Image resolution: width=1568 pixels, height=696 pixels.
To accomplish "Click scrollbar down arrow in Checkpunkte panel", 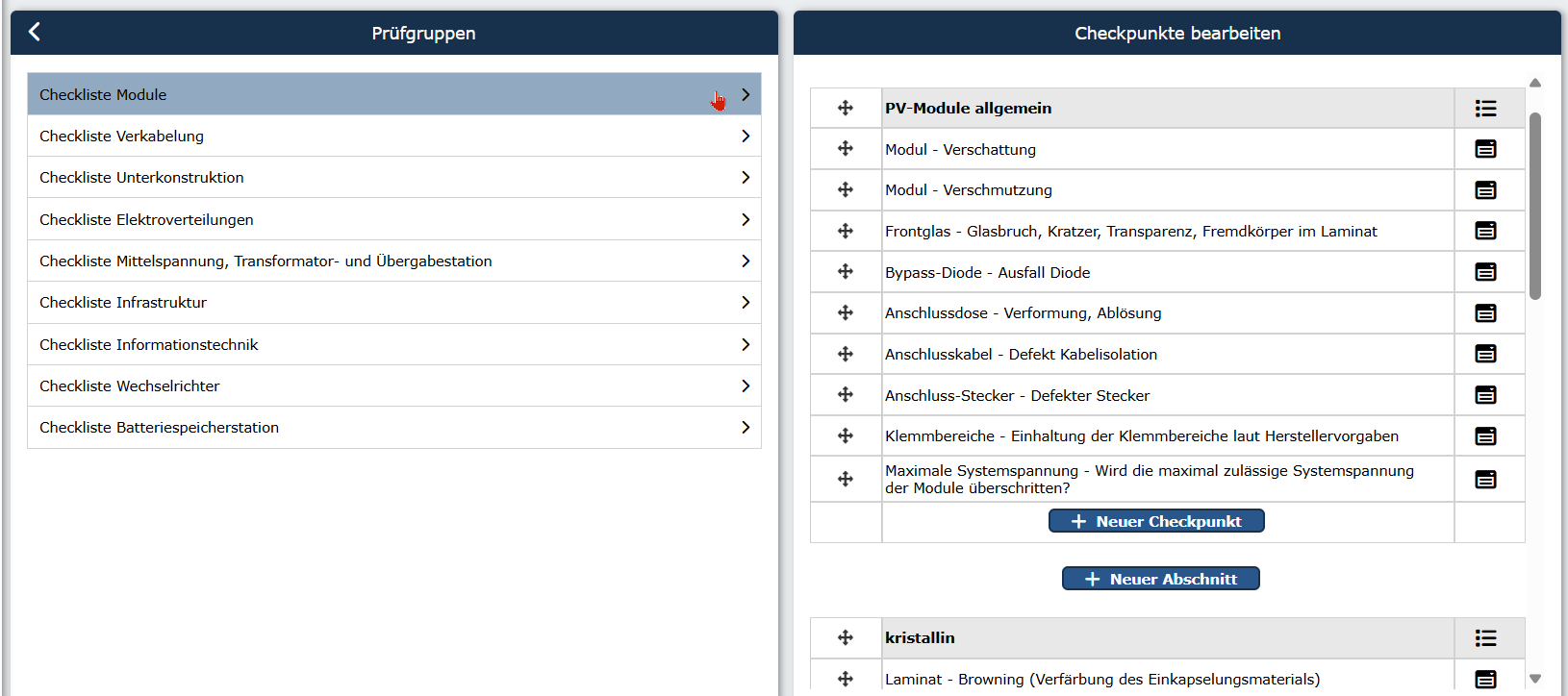I will point(1535,679).
